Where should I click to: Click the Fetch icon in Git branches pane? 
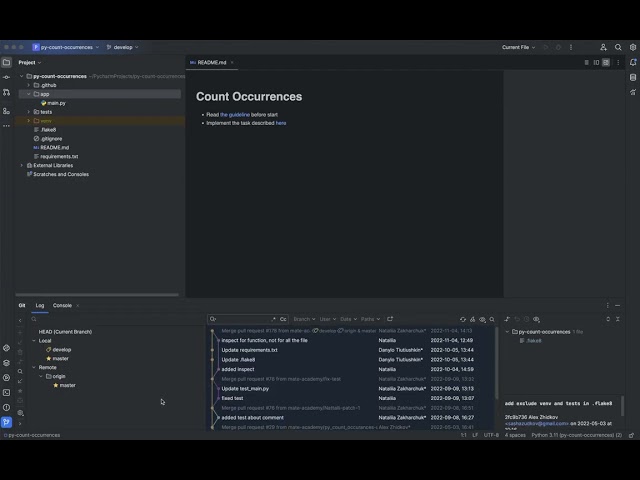point(20,381)
